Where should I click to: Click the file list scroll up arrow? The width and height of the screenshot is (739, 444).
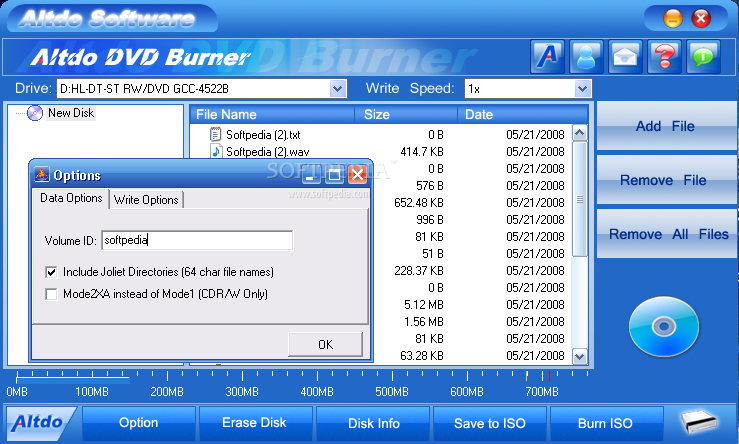pos(580,133)
